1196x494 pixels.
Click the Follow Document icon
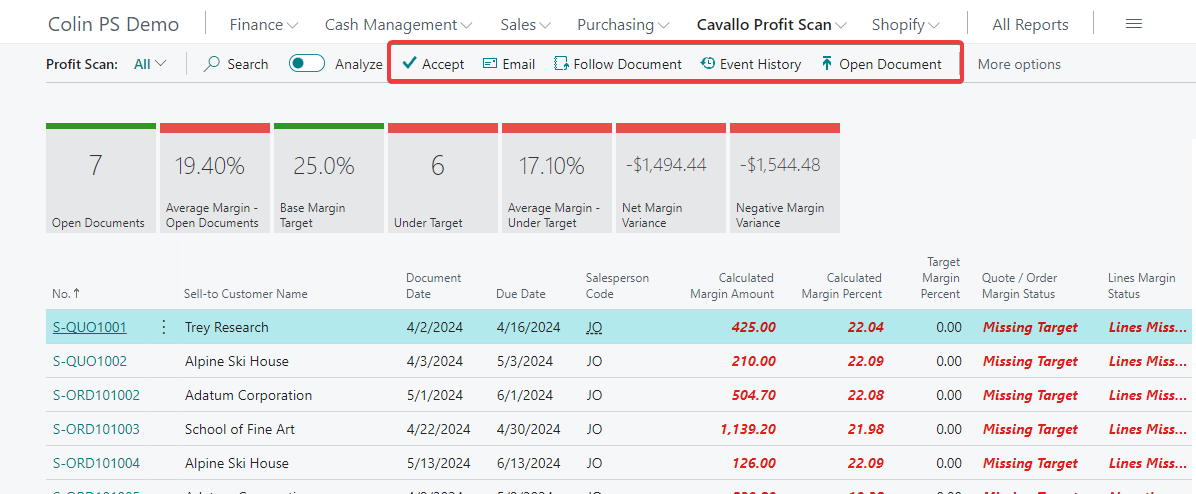[561, 64]
